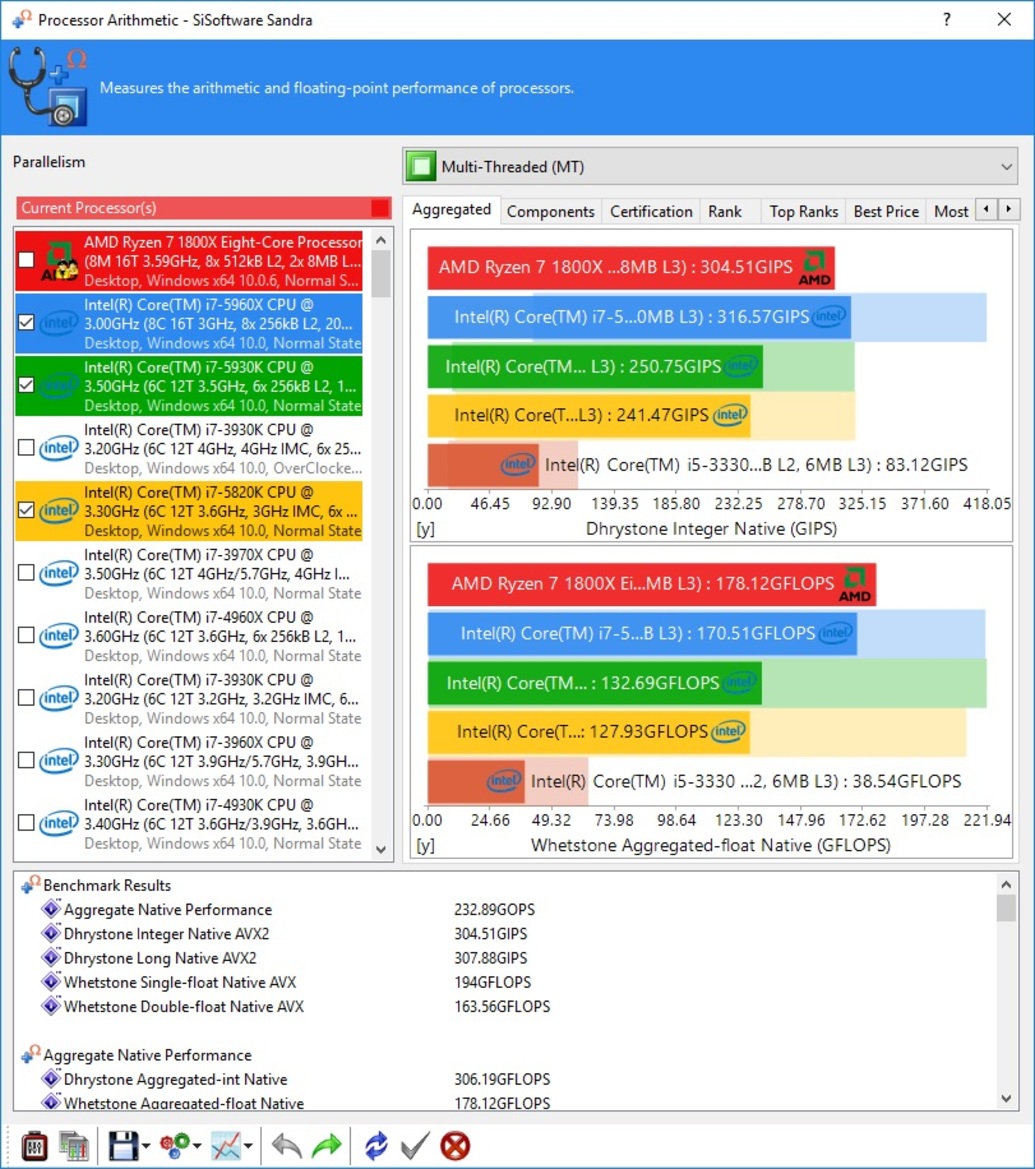
Task: Click the question mark help icon in title bar
Action: (x=947, y=19)
